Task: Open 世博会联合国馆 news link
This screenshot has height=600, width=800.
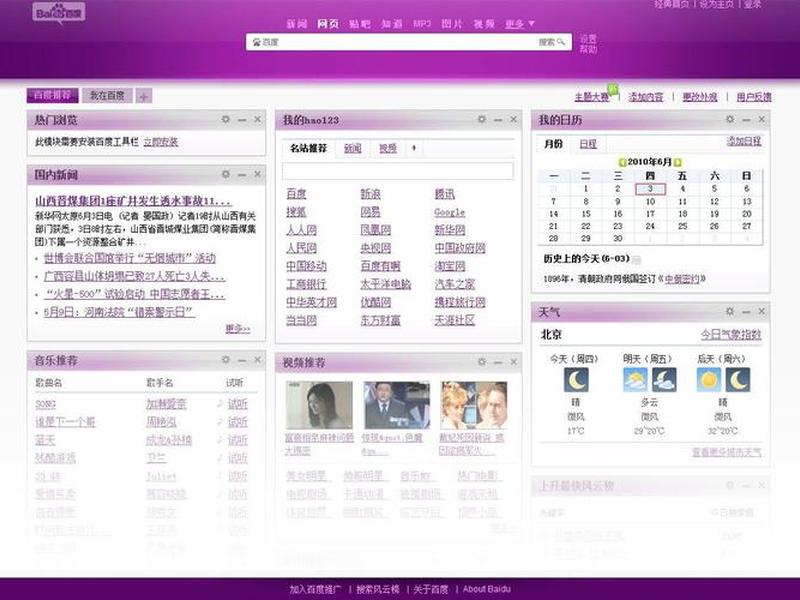Action: click(130, 258)
